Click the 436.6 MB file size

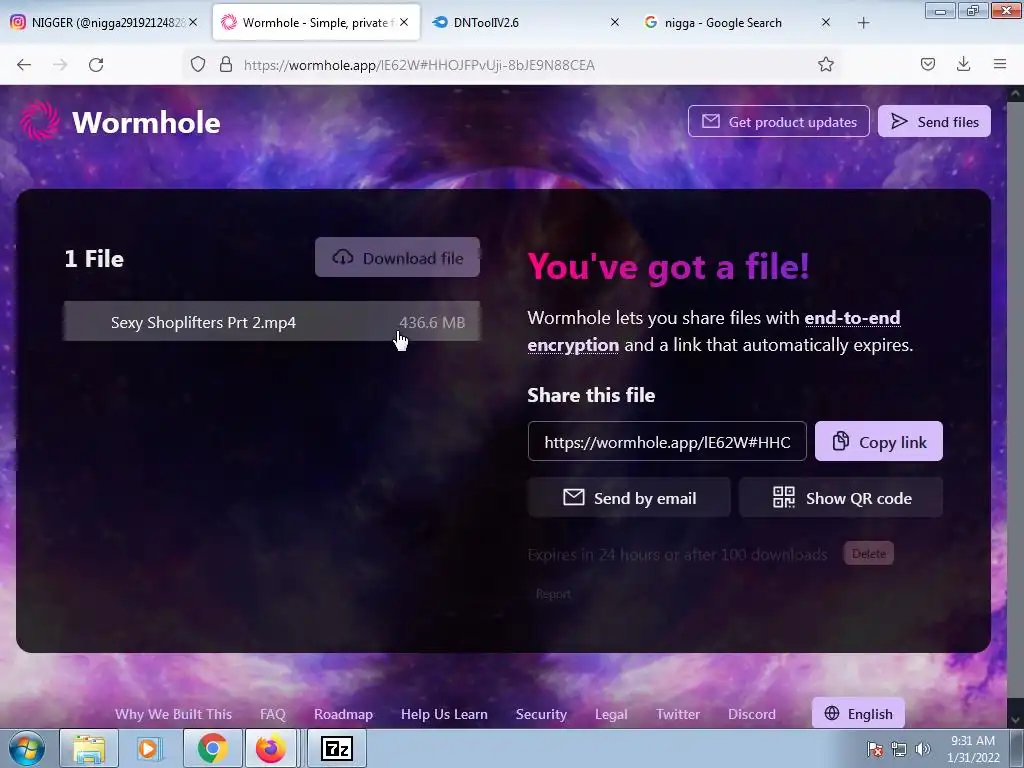coord(432,323)
